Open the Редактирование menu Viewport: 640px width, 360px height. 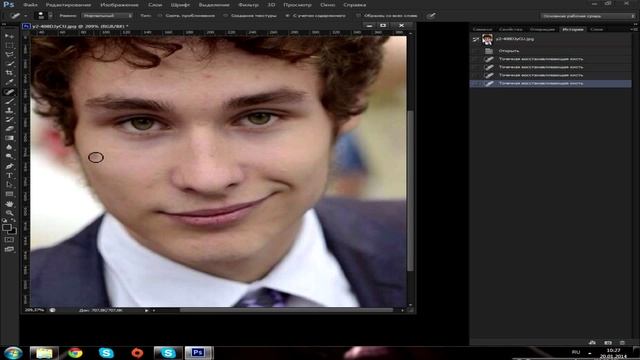pyautogui.click(x=68, y=5)
